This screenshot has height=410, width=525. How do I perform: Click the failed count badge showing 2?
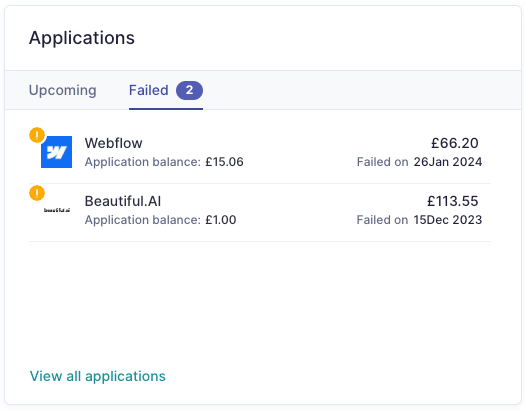(189, 90)
